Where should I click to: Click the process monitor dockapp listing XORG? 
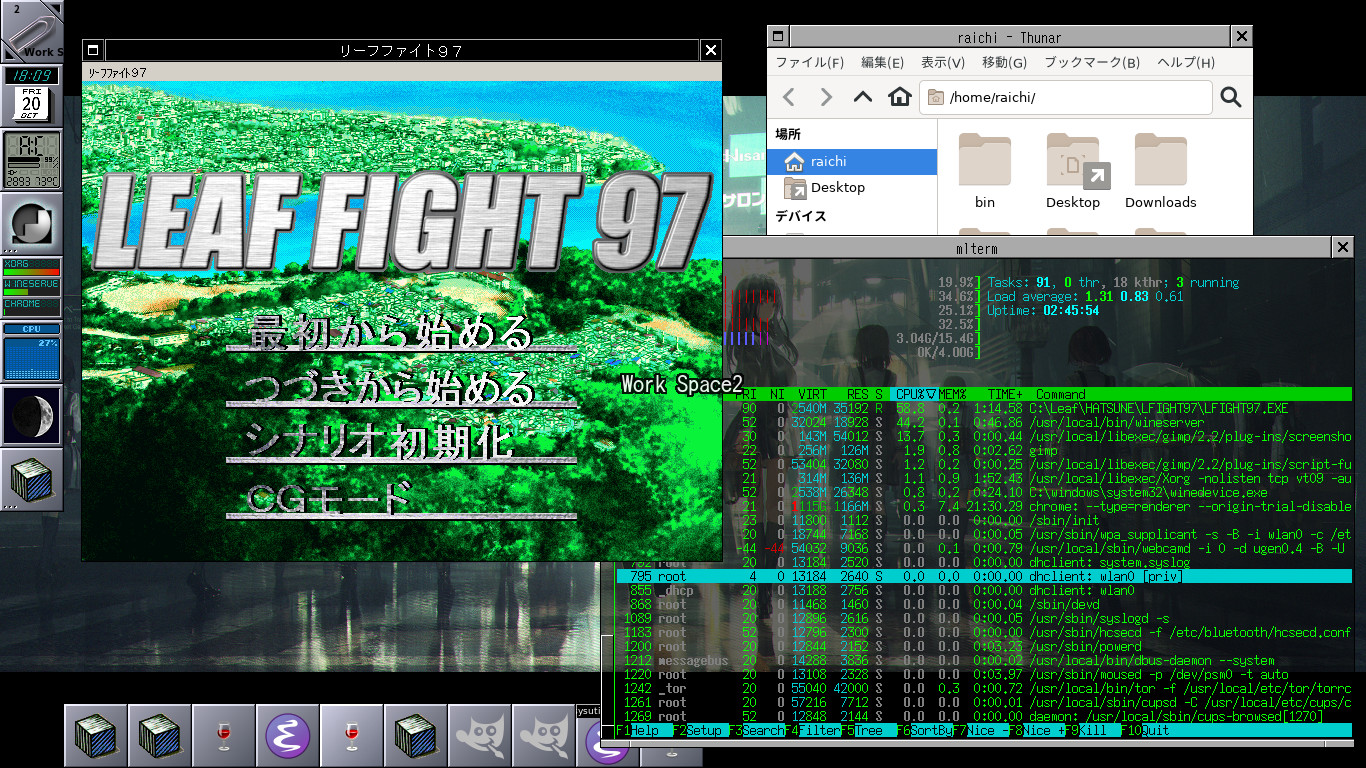tap(32, 287)
